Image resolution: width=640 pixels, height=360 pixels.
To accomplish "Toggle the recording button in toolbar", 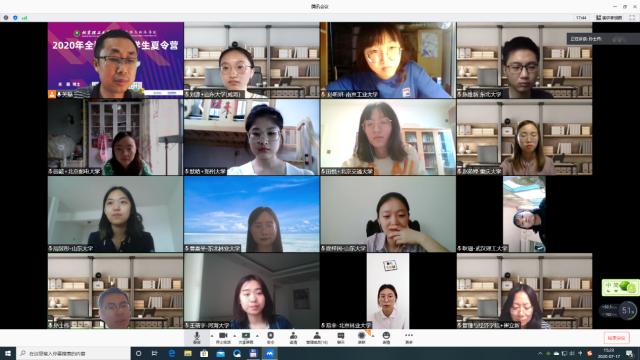I will (x=361, y=338).
